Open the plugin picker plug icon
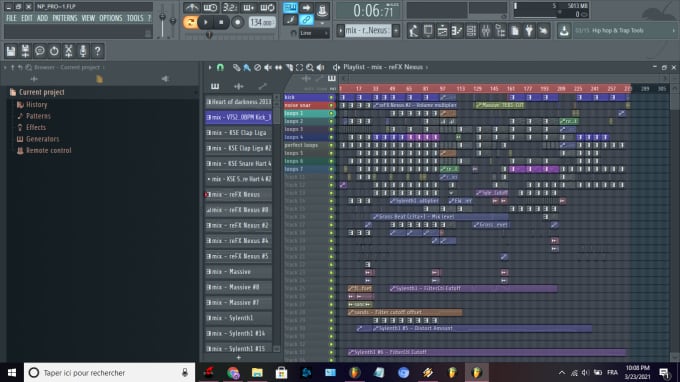680x382 pixels. pos(529,31)
